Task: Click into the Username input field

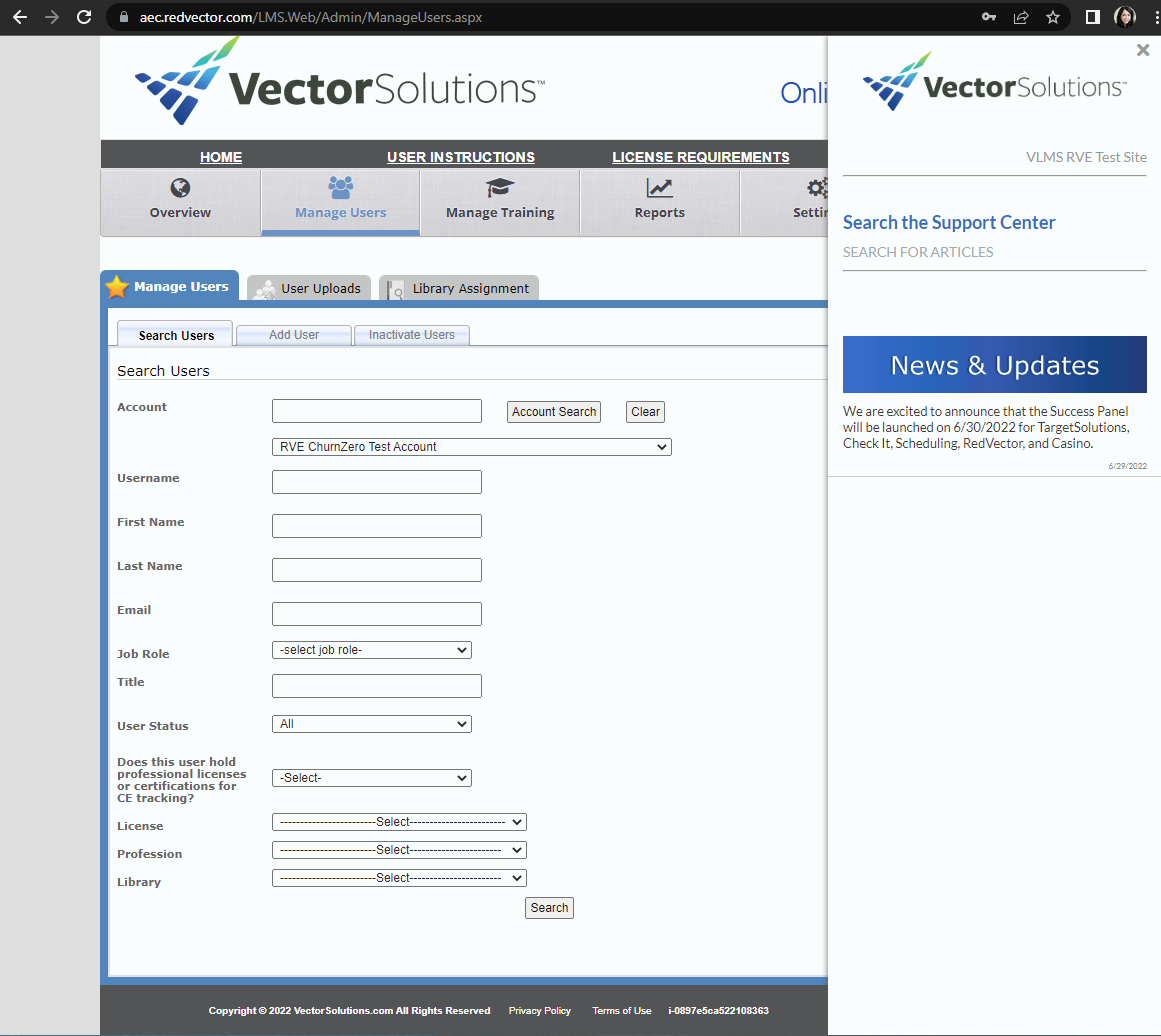Action: pyautogui.click(x=377, y=482)
